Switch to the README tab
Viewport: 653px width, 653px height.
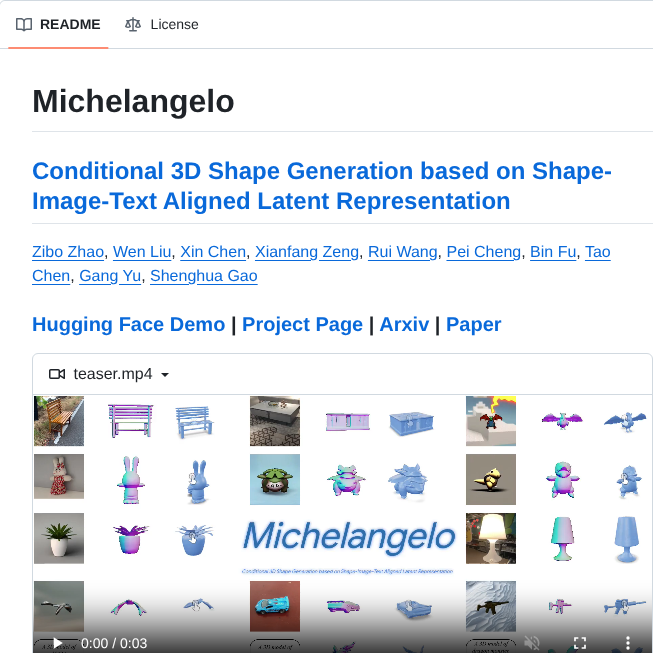click(58, 25)
